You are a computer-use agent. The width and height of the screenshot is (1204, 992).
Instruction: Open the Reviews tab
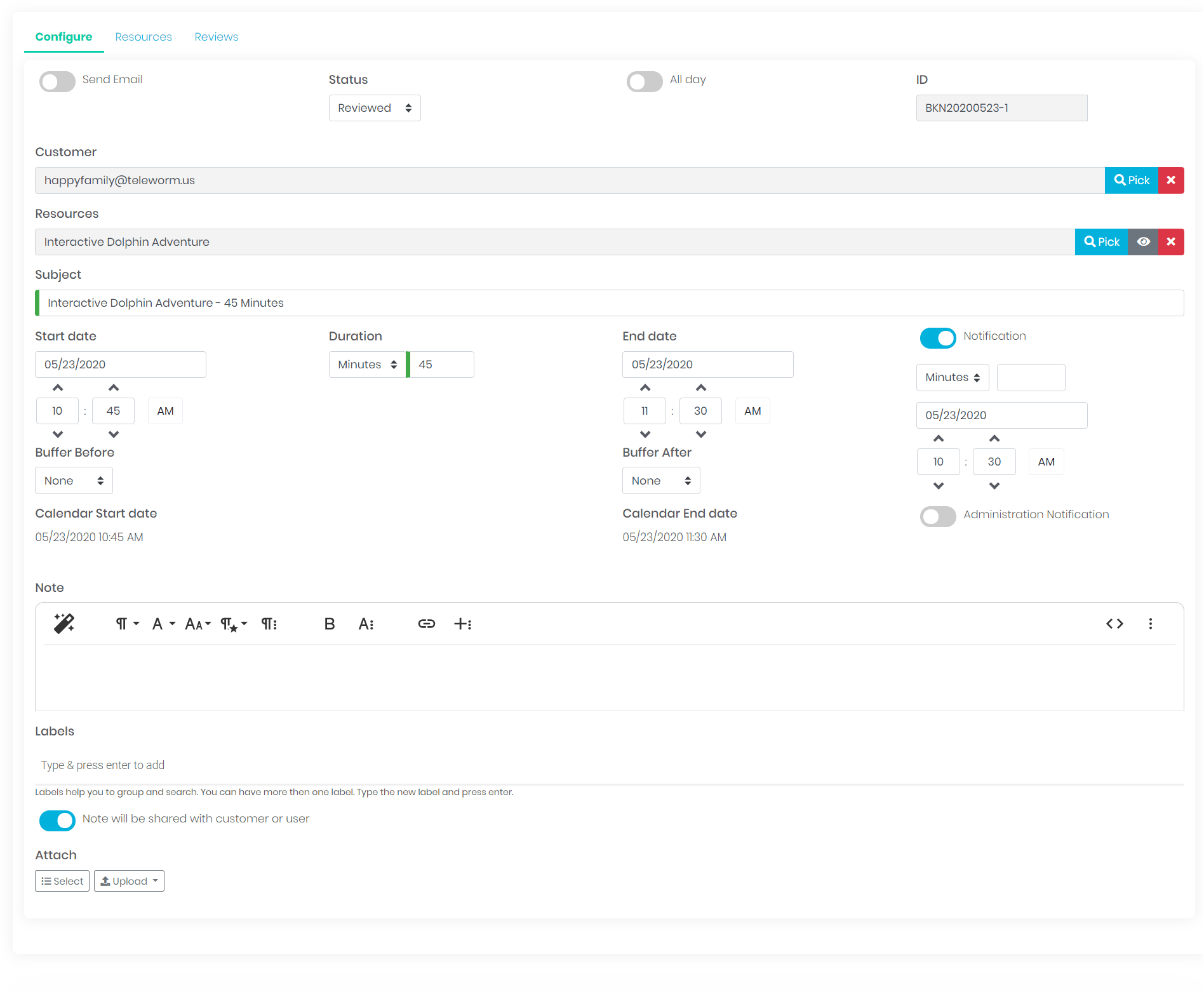216,36
